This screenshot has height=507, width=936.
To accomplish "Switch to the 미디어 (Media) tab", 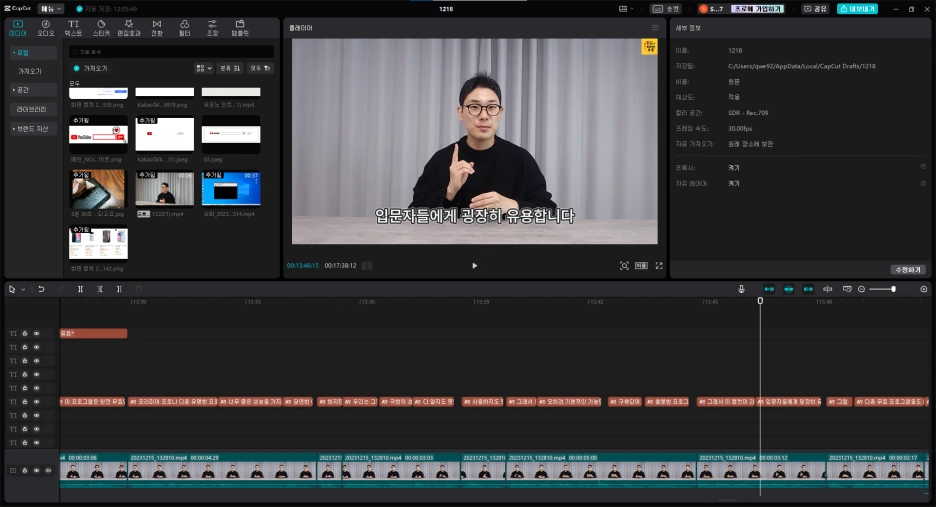I will pos(17,28).
